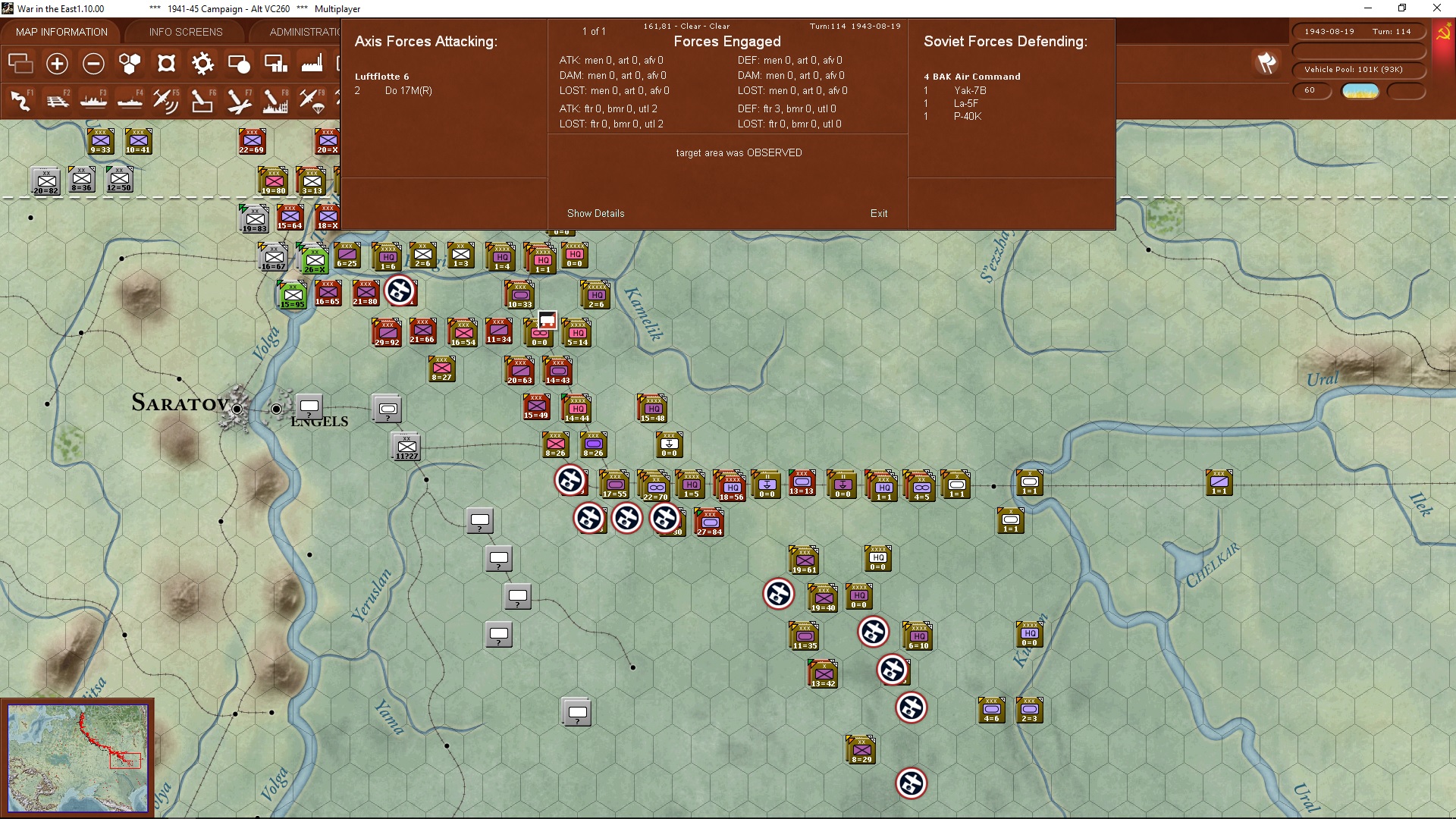This screenshot has width=1456, height=819.
Task: Select the 27=84 unit counter on map
Action: tap(710, 522)
